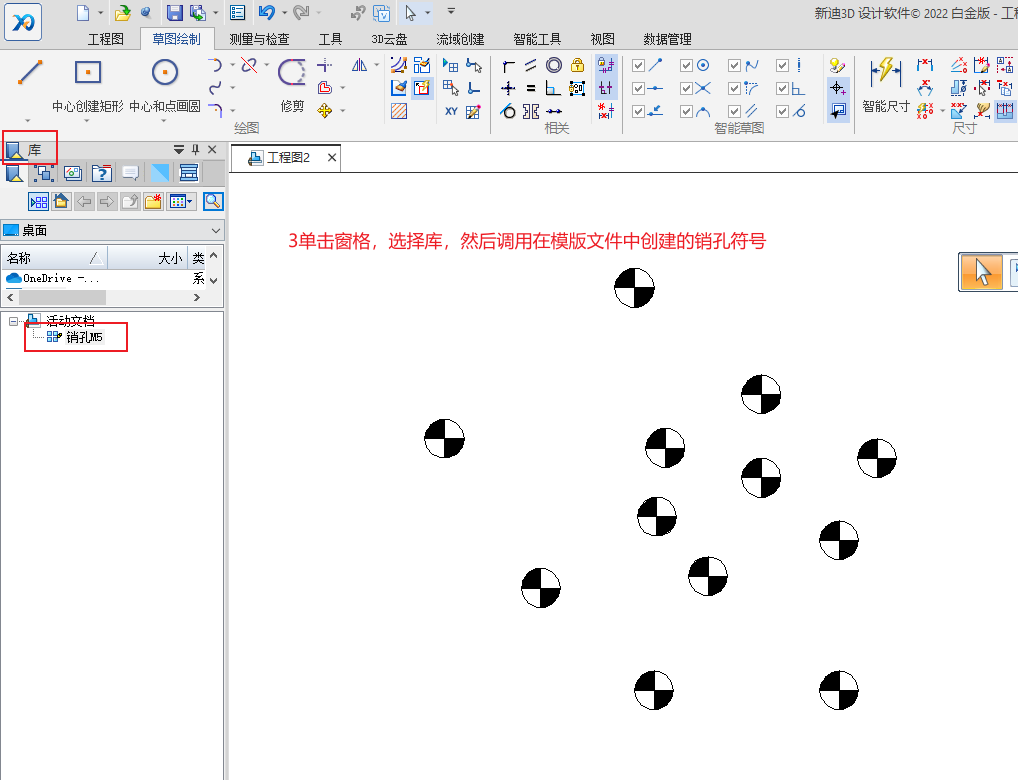Screen dimensions: 1018x780
Task: Toggle the center-point snap checkbox in 智能草图
Action: pyautogui.click(x=687, y=65)
